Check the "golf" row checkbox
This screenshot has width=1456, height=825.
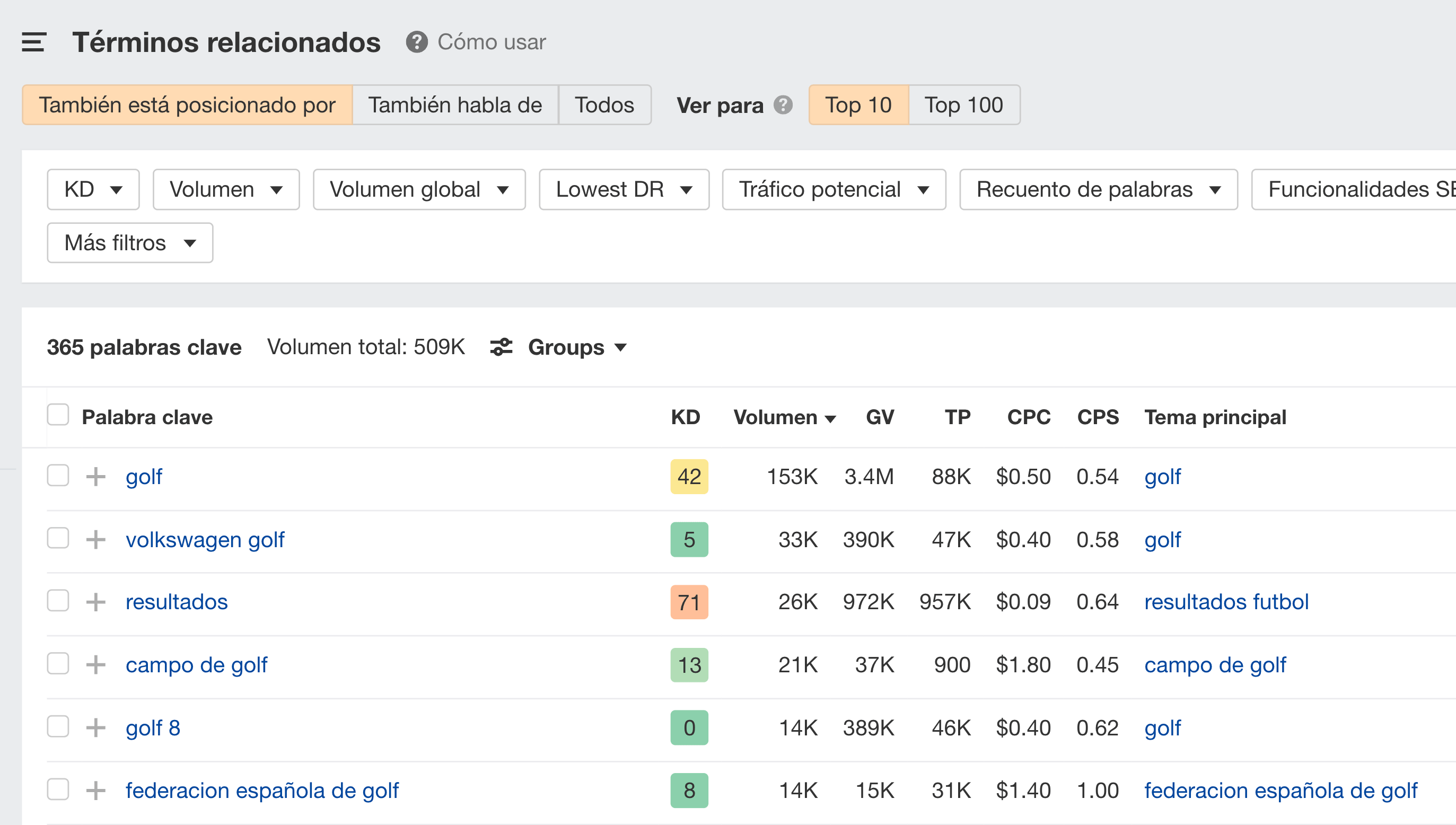click(x=58, y=476)
